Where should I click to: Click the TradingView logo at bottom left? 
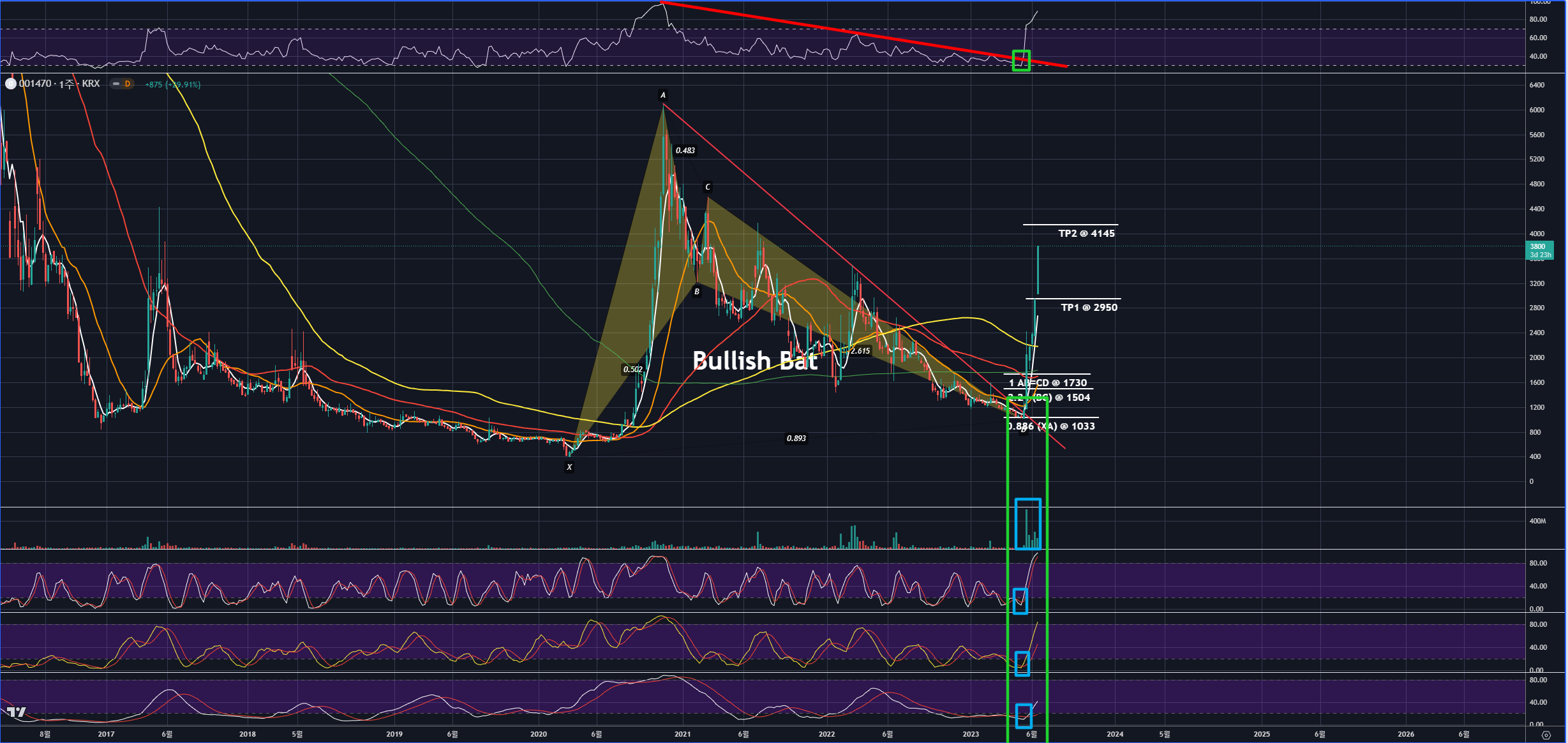click(x=17, y=712)
